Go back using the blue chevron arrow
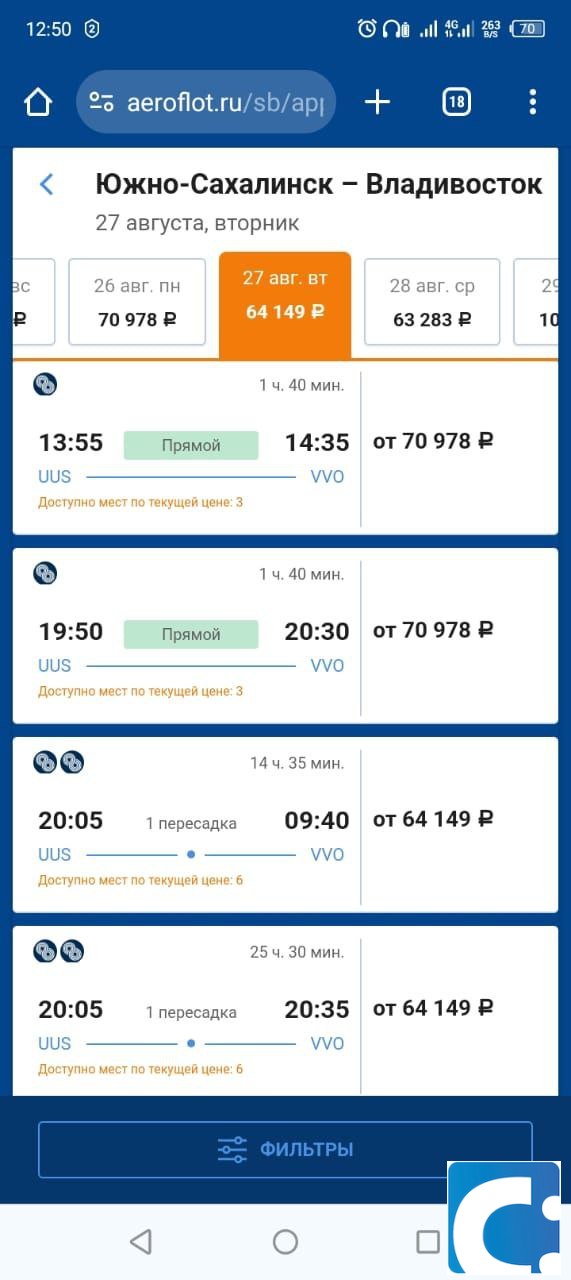The image size is (571, 1280). tap(46, 184)
